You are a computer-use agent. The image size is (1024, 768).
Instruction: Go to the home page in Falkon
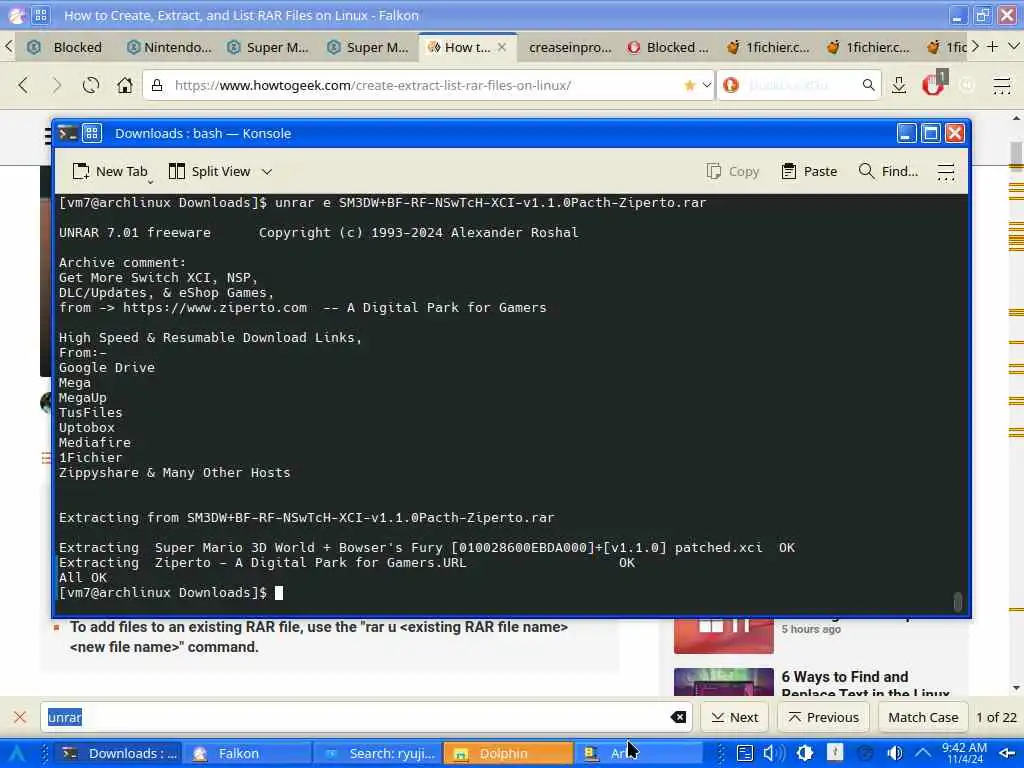coord(124,85)
